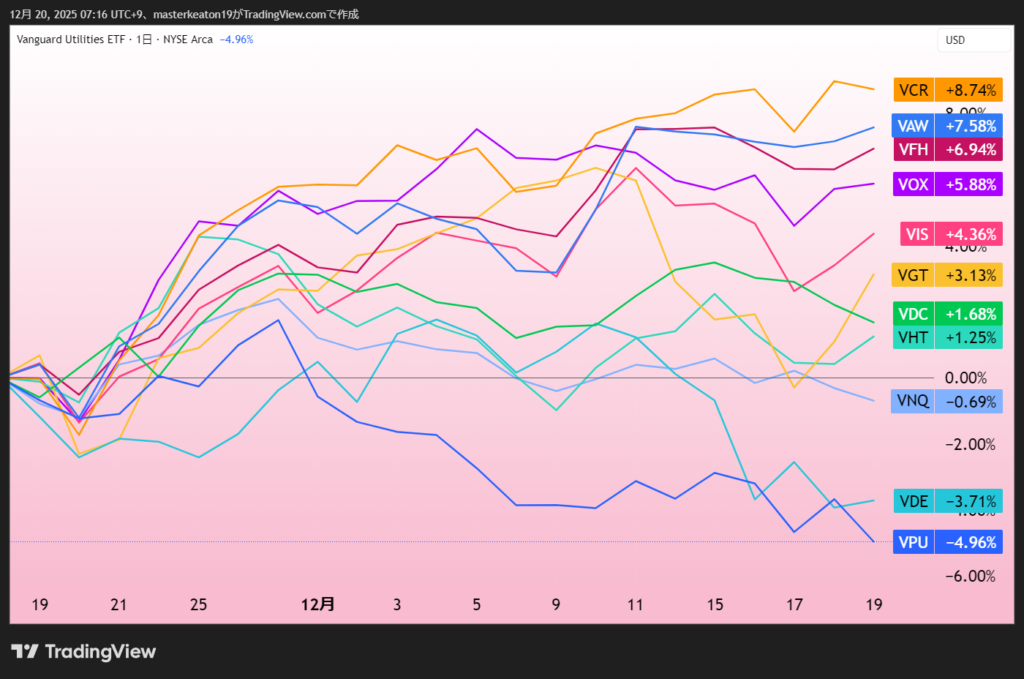Select the orange VCR series label

[x=913, y=90]
